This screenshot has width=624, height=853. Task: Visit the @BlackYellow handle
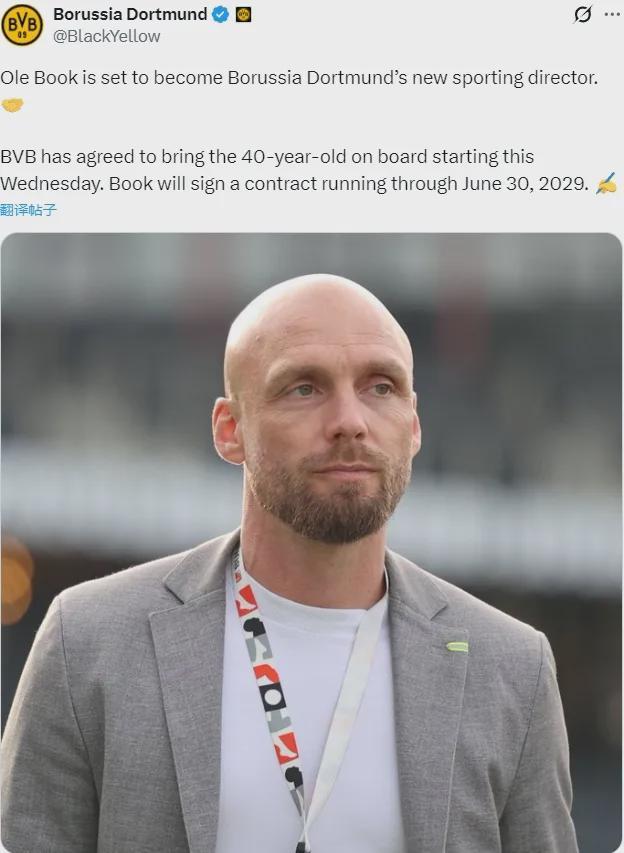[107, 36]
